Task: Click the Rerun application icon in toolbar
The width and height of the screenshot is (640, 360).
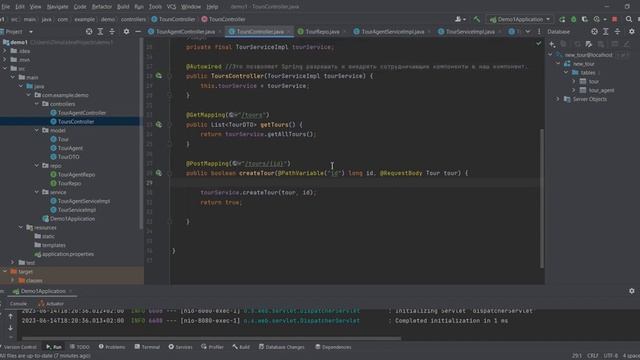Action: (x=562, y=19)
